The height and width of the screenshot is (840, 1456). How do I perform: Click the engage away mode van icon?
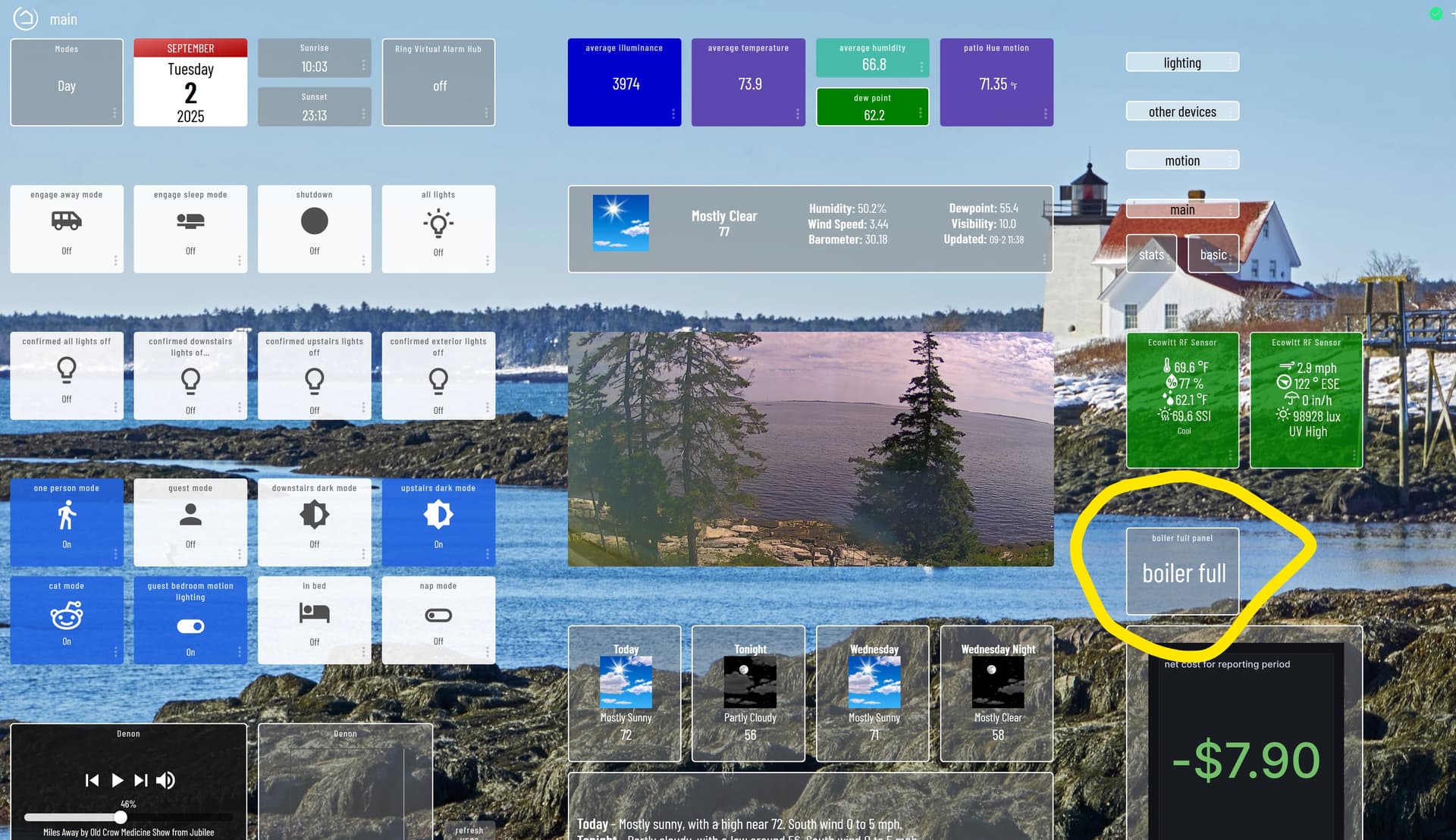[67, 221]
